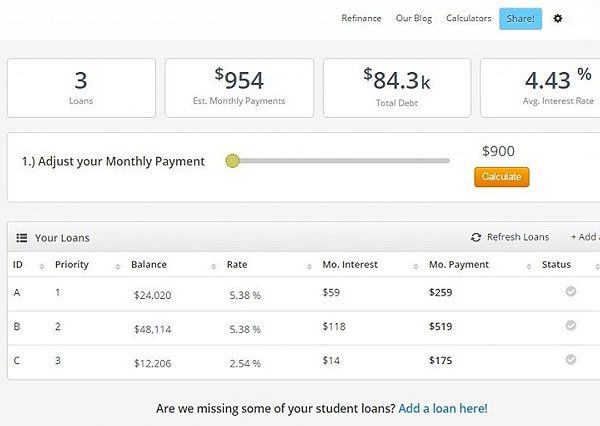Click the $175 monthly payment value
This screenshot has height=426, width=600.
(440, 361)
